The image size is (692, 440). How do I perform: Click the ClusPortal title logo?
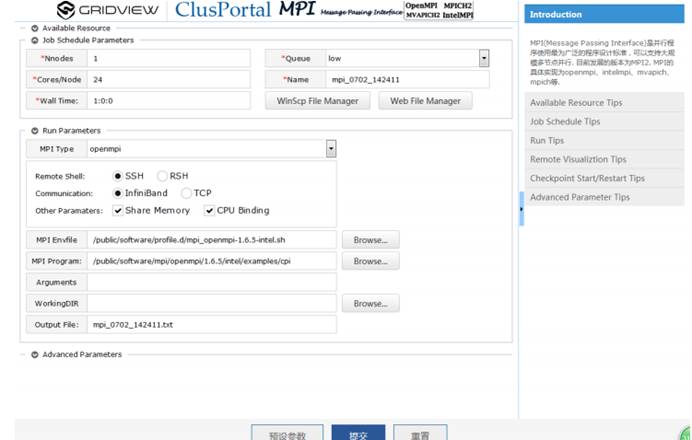tap(223, 10)
